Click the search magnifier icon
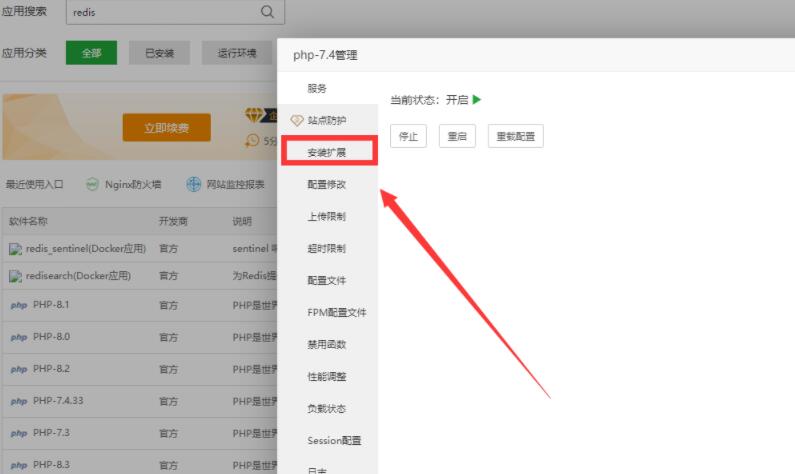Viewport: 795px width, 474px height. pos(267,12)
